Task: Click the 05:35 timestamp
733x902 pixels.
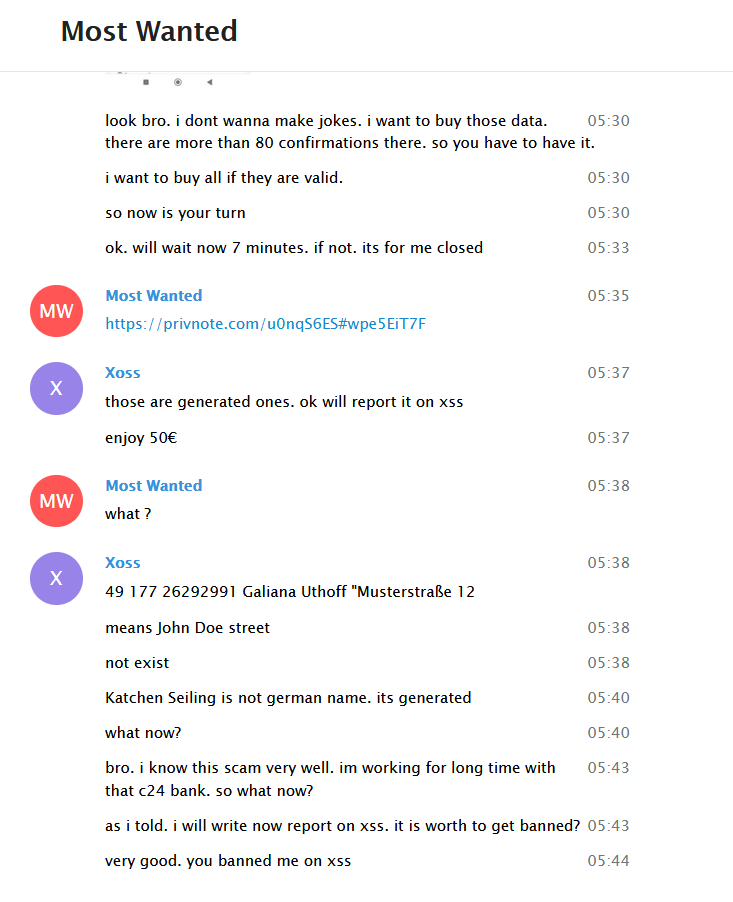Action: [608, 296]
